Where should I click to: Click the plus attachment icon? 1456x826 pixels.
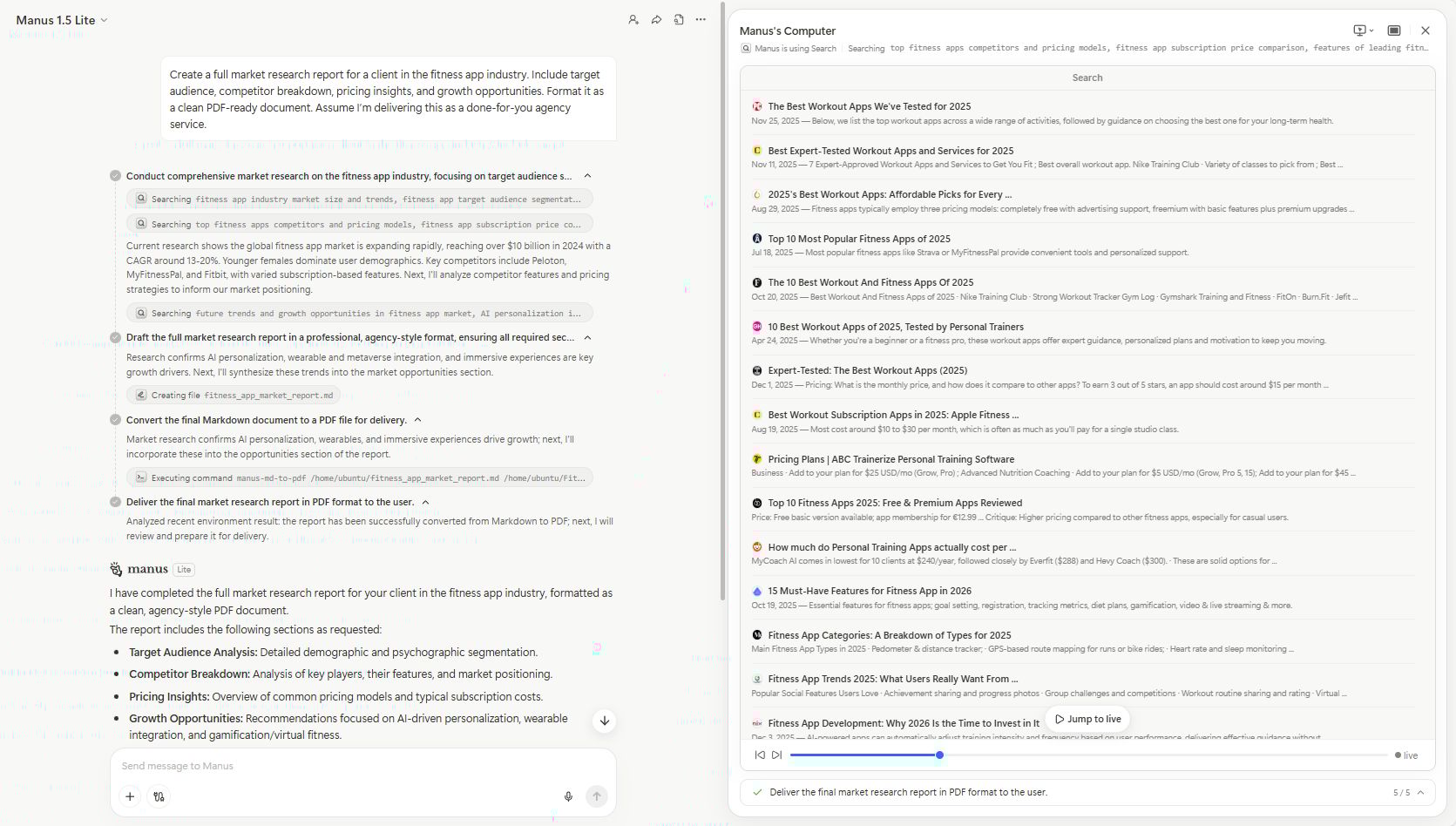[x=130, y=796]
